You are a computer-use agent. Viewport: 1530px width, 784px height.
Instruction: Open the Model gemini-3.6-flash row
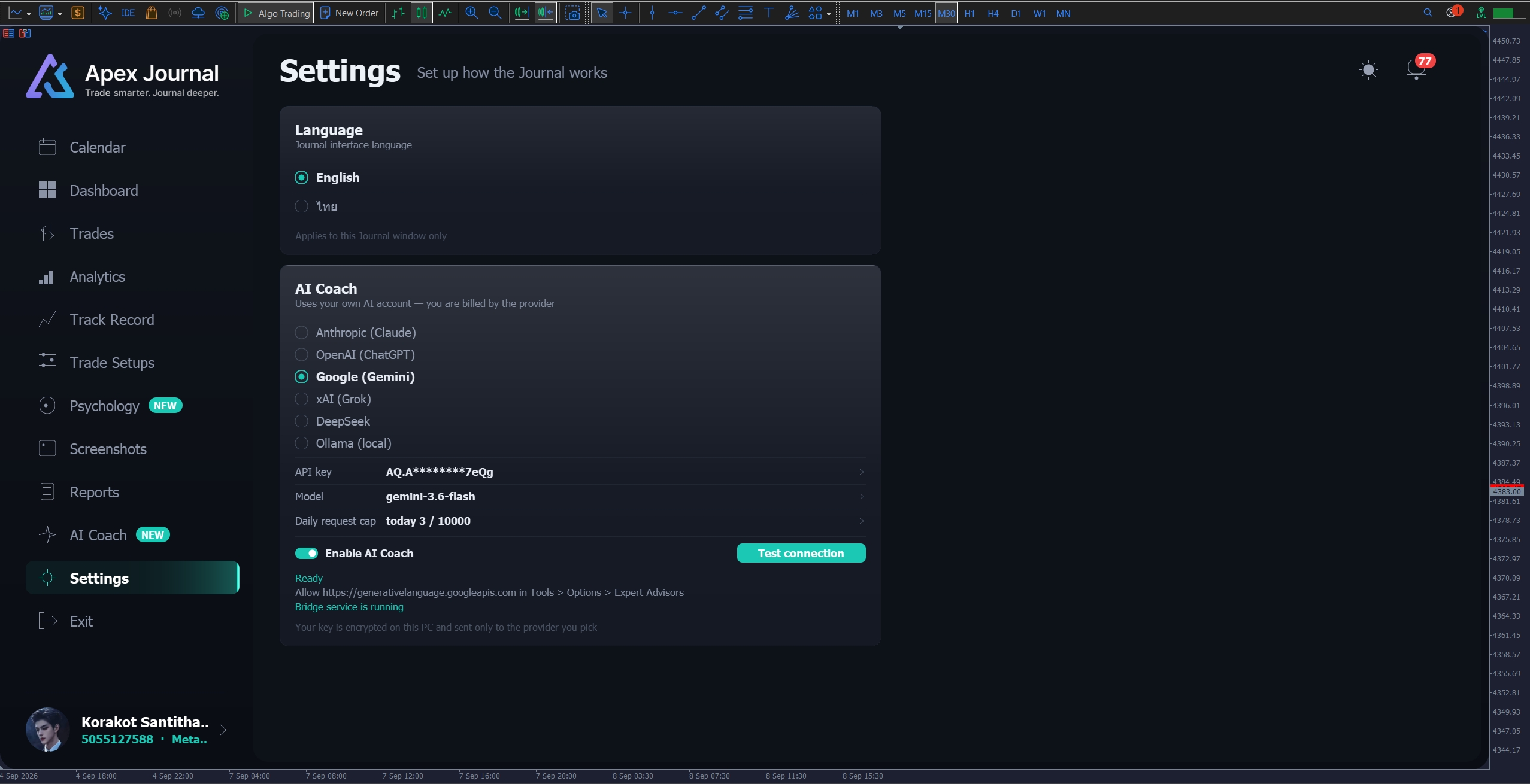pyautogui.click(x=580, y=497)
